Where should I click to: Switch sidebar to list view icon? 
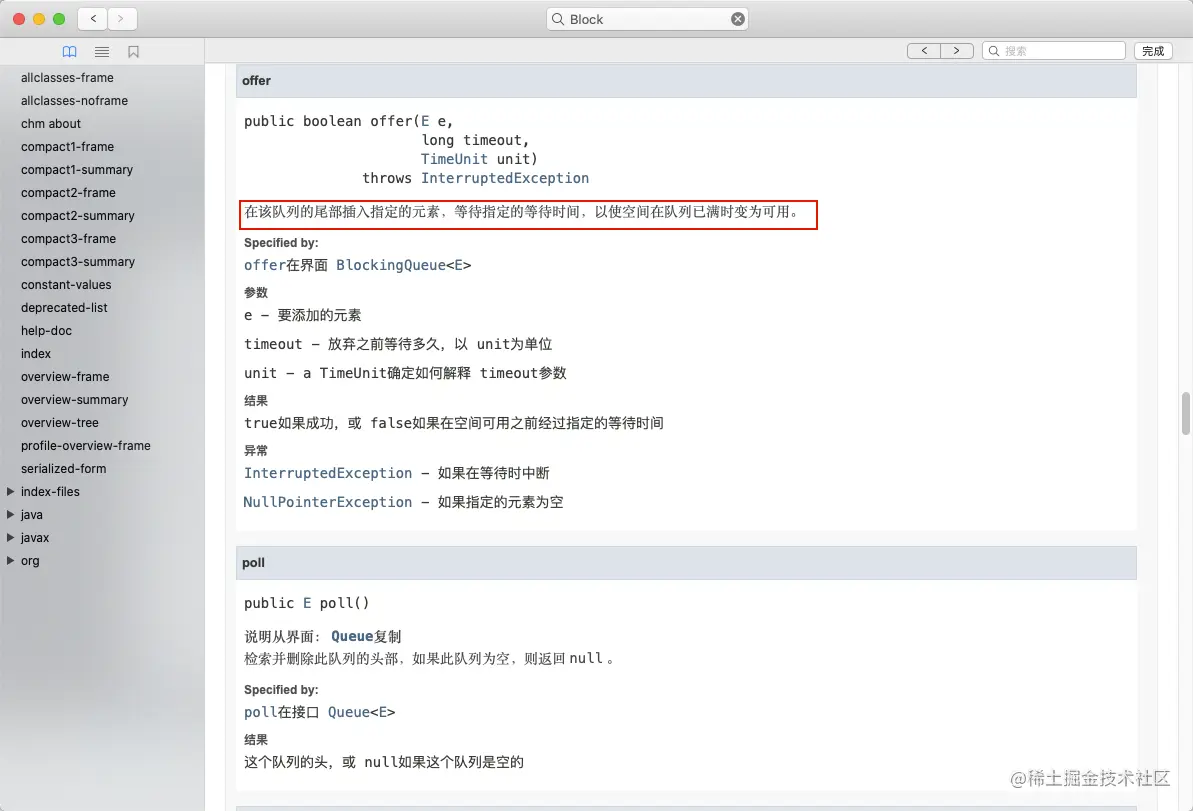102,52
